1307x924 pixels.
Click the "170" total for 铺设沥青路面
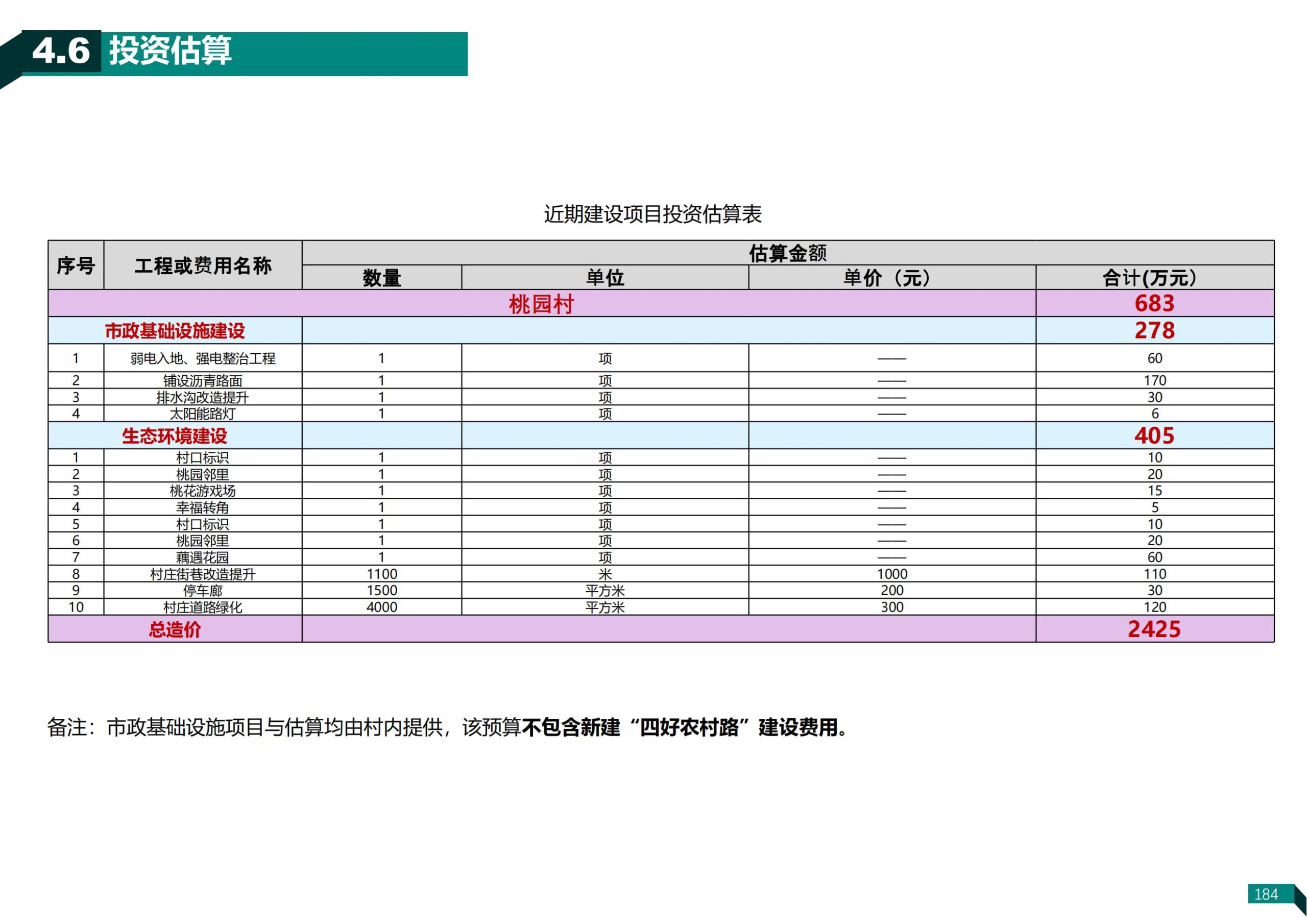[x=1154, y=380]
